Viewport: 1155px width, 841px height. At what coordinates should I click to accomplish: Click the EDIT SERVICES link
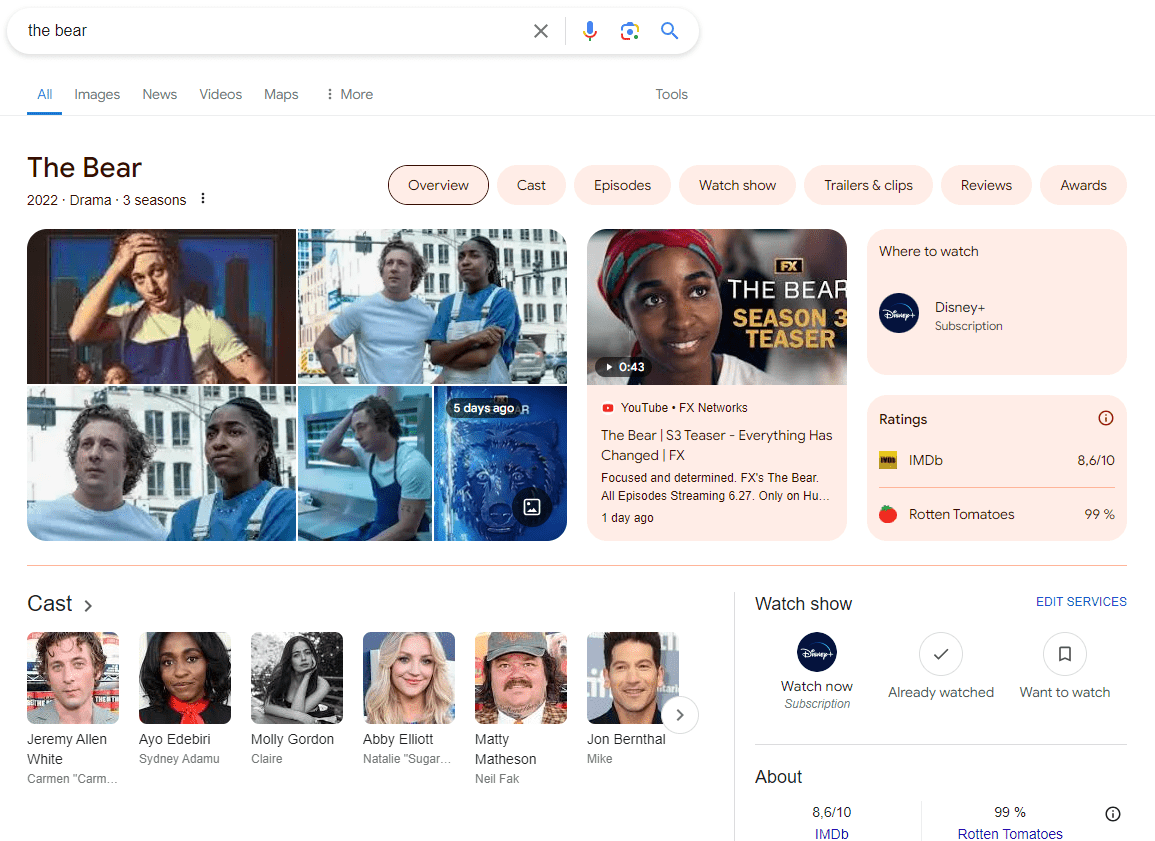1081,602
